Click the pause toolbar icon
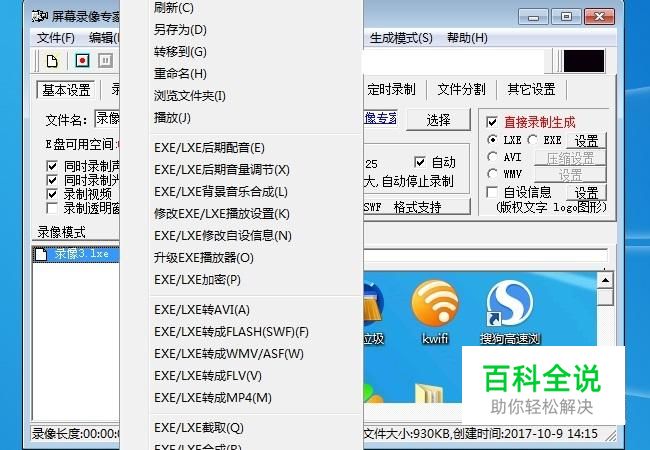Viewport: 650px width, 450px height. pyautogui.click(x=106, y=61)
